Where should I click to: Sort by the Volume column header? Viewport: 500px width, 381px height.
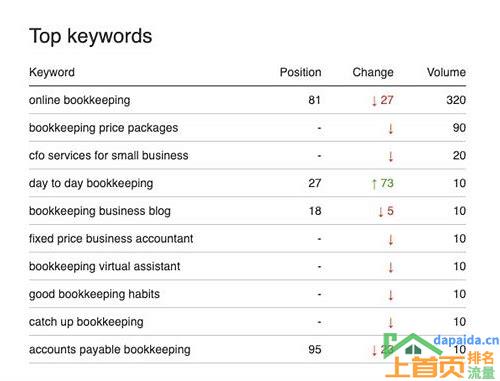coord(446,72)
